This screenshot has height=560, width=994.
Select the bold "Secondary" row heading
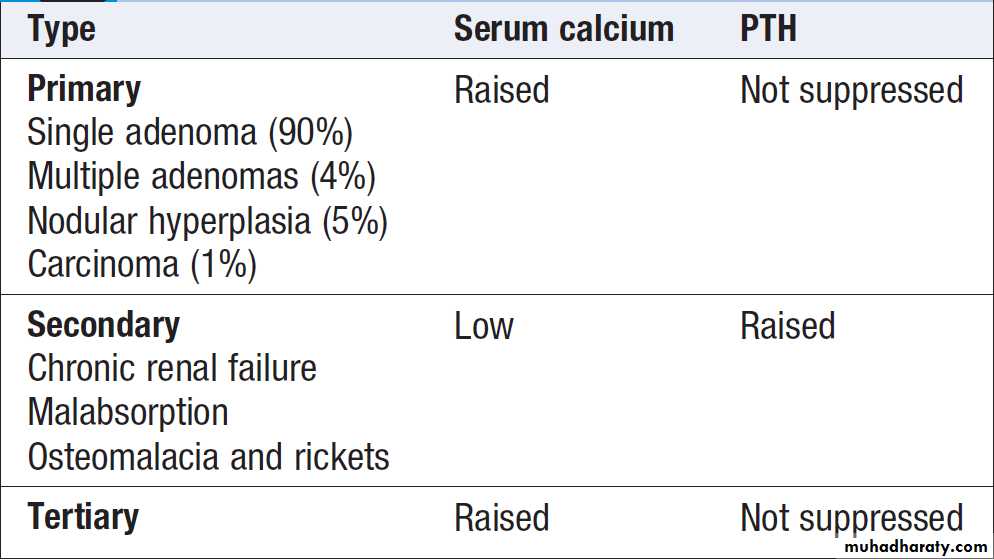[103, 325]
